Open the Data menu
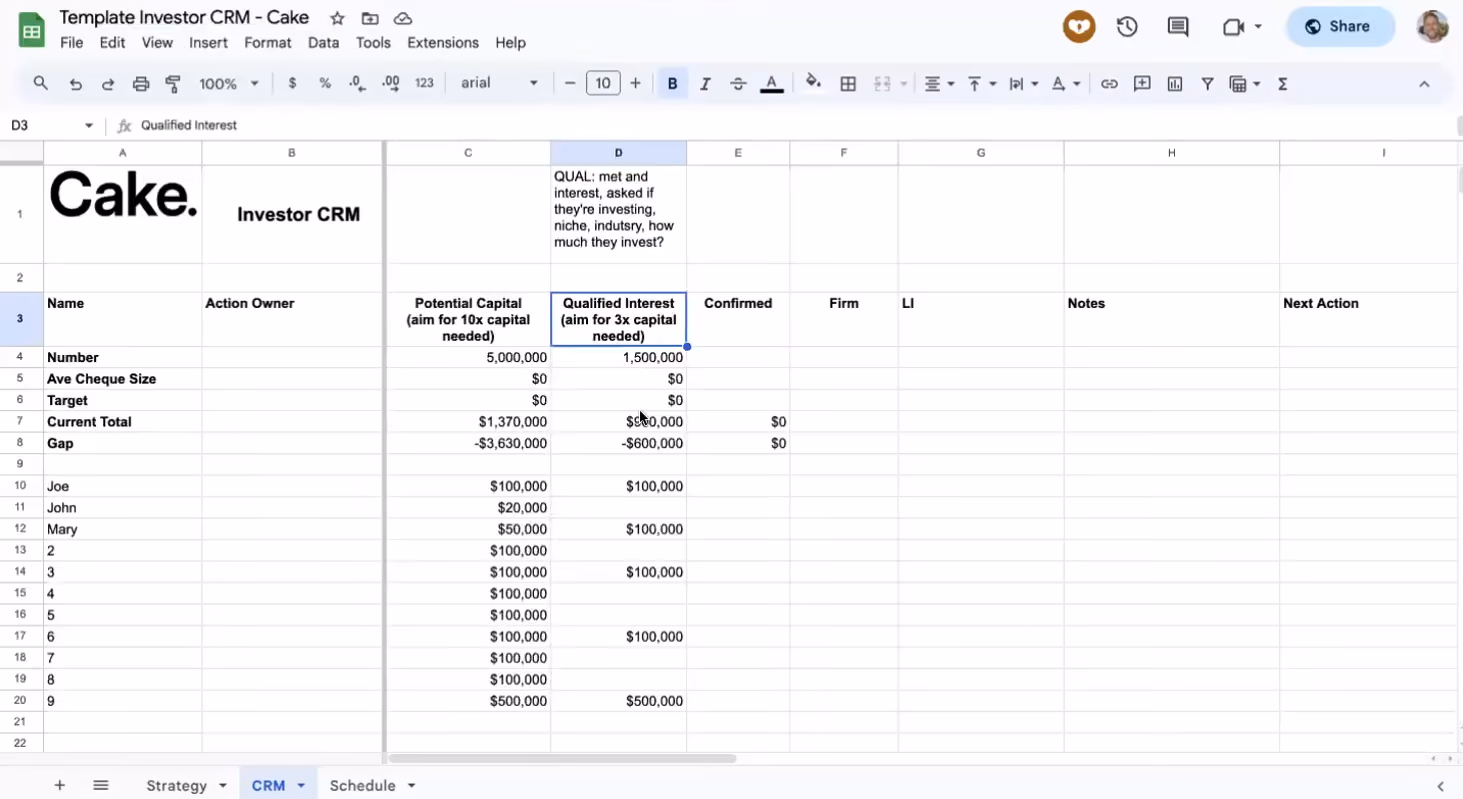 [323, 43]
